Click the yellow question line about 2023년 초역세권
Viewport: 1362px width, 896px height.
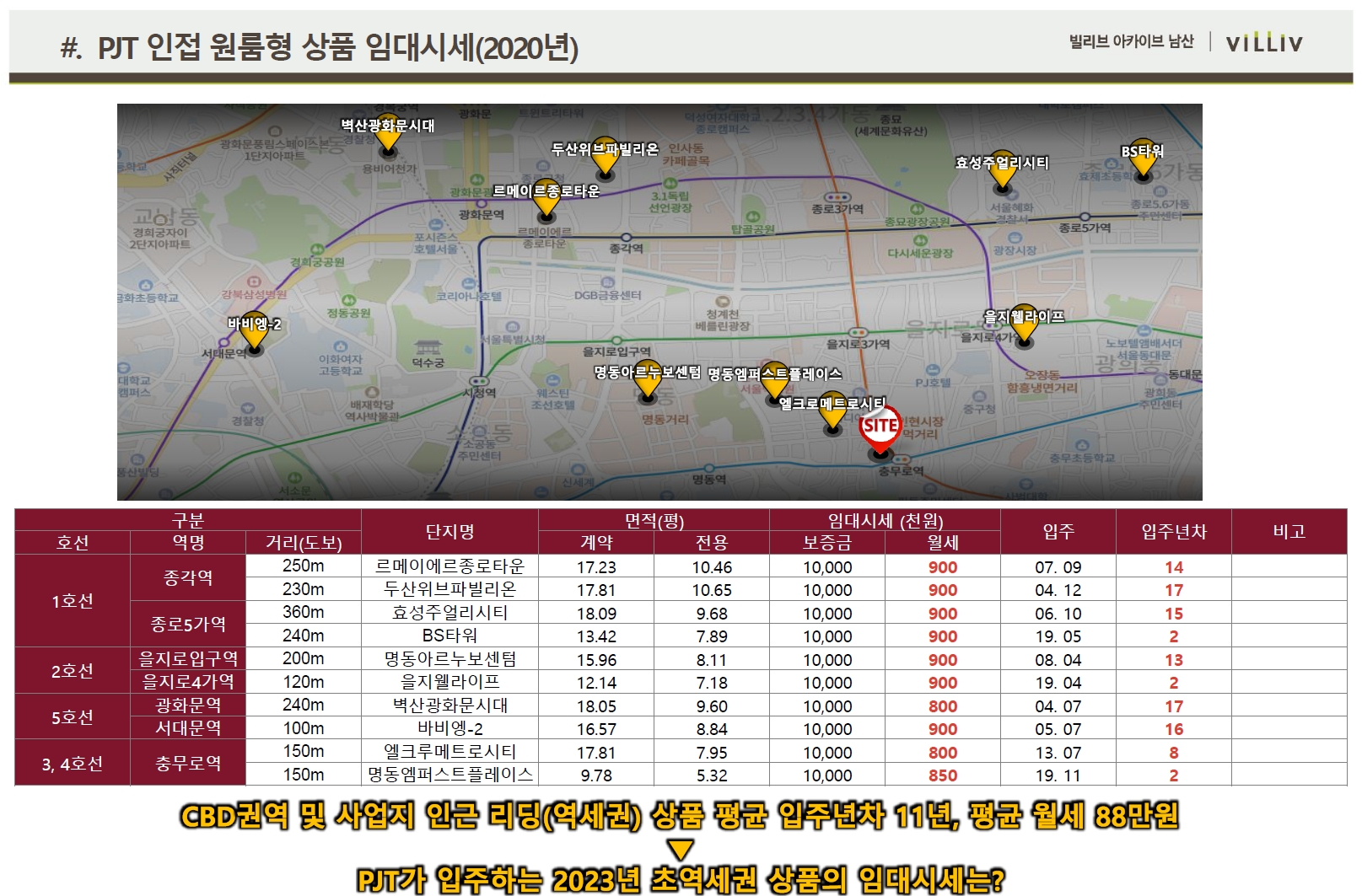click(681, 880)
